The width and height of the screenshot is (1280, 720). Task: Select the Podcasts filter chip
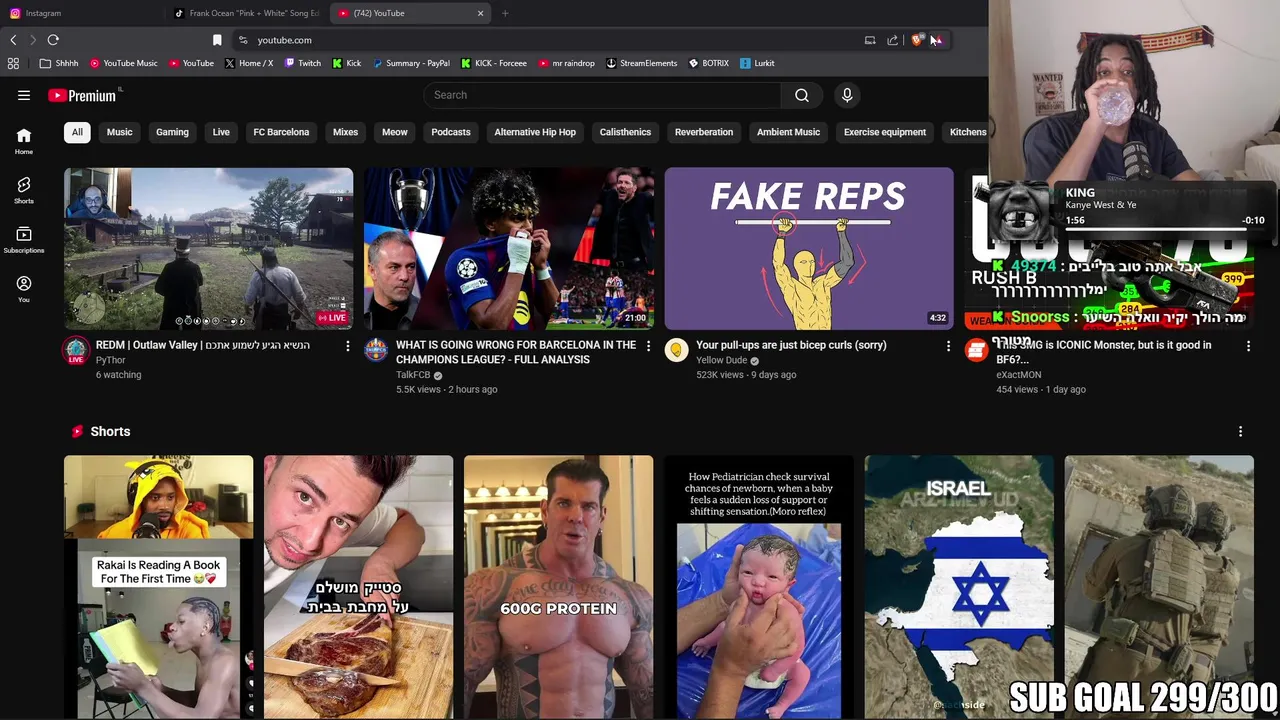(451, 132)
